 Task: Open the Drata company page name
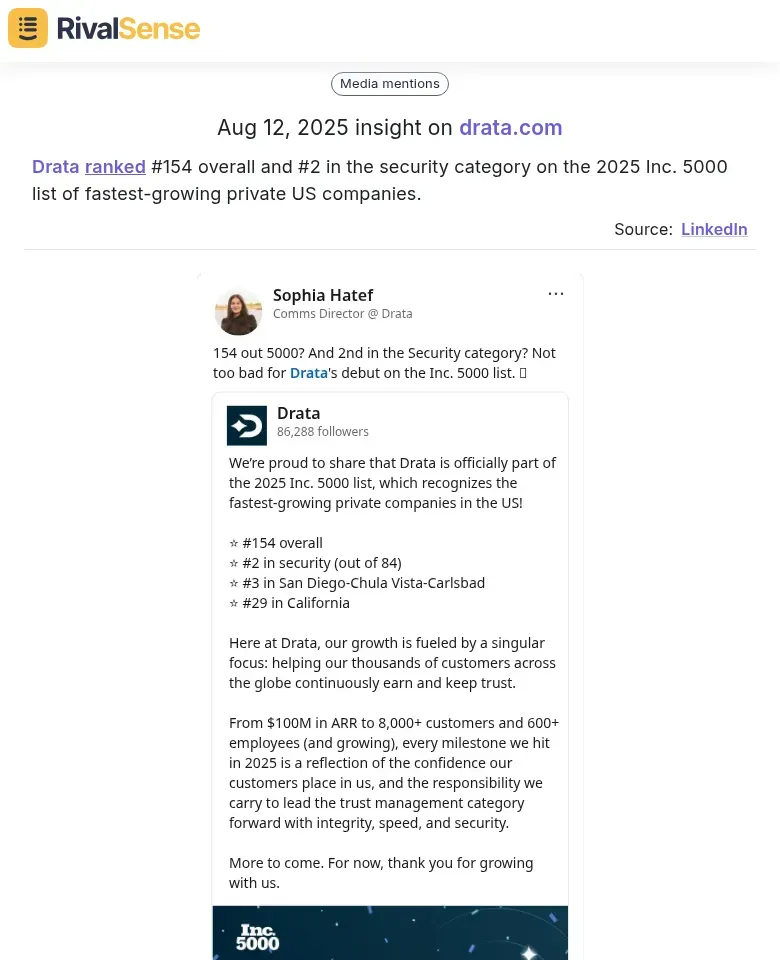click(298, 413)
